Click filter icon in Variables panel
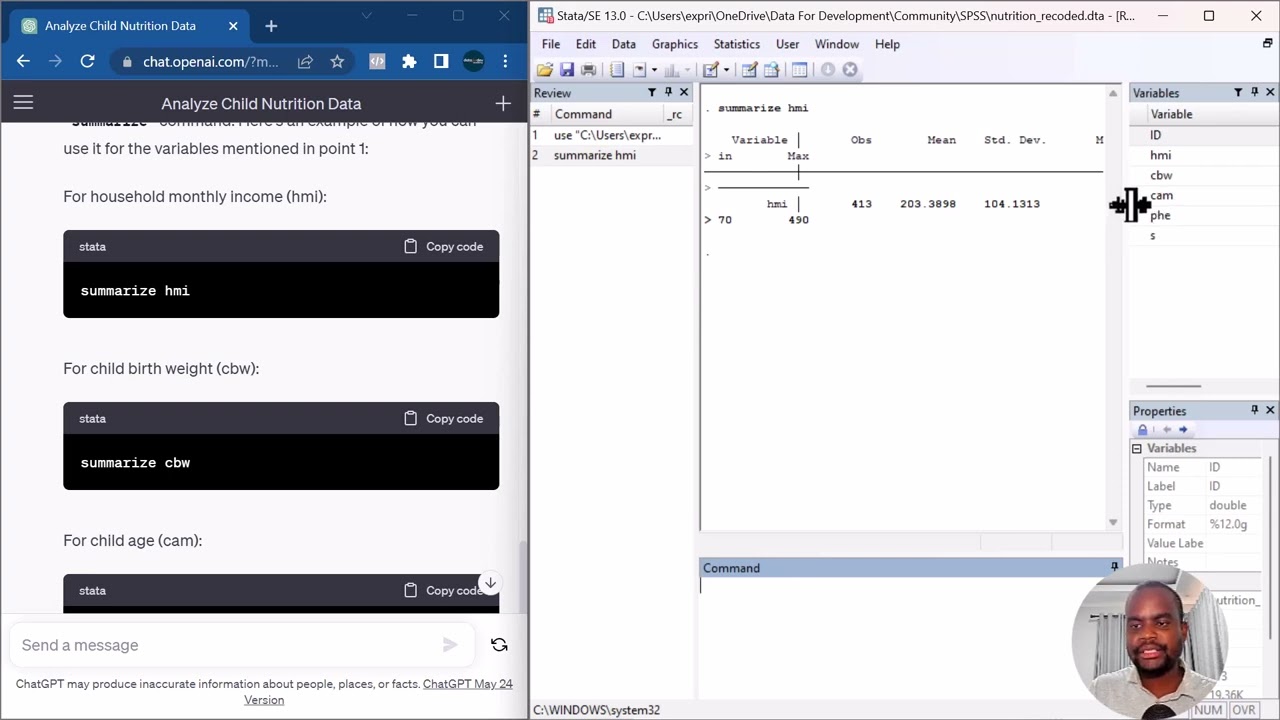The width and height of the screenshot is (1280, 720). [x=1238, y=92]
